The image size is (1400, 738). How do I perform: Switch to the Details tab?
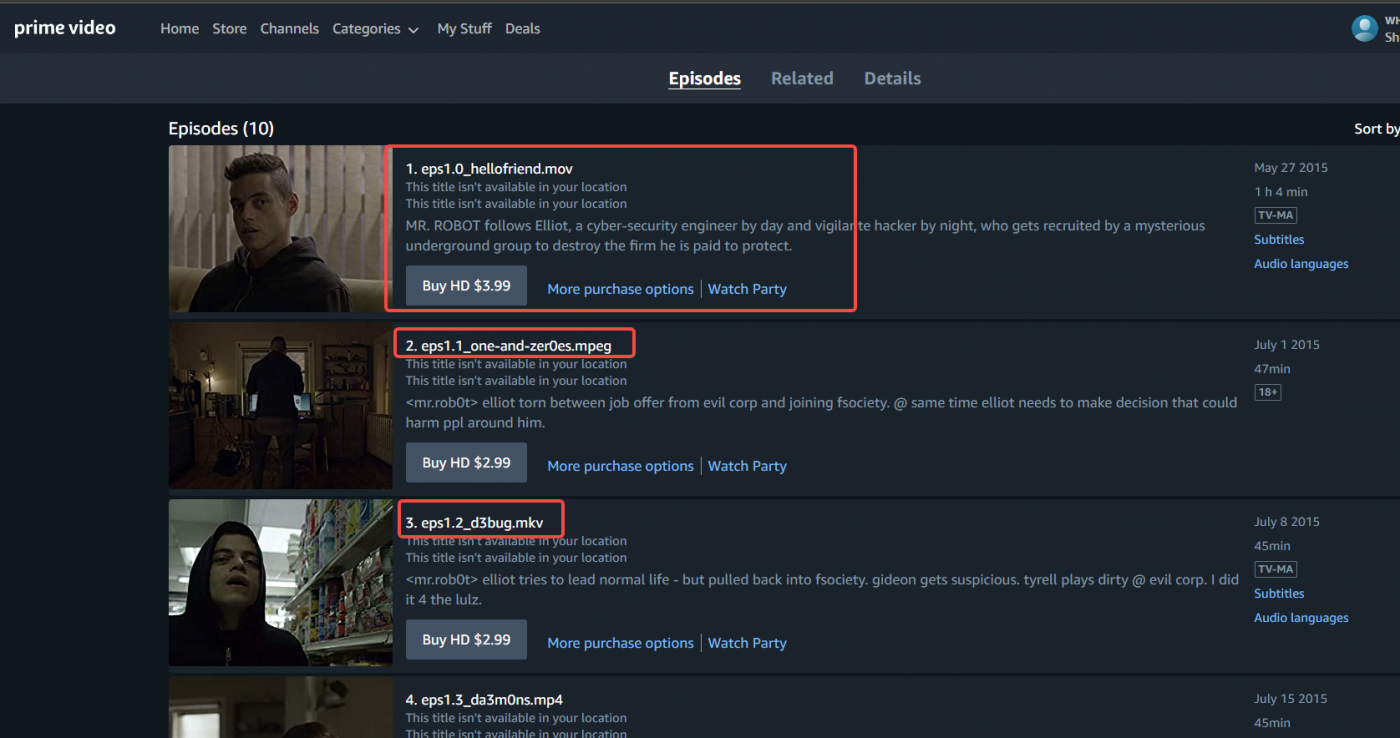point(892,78)
